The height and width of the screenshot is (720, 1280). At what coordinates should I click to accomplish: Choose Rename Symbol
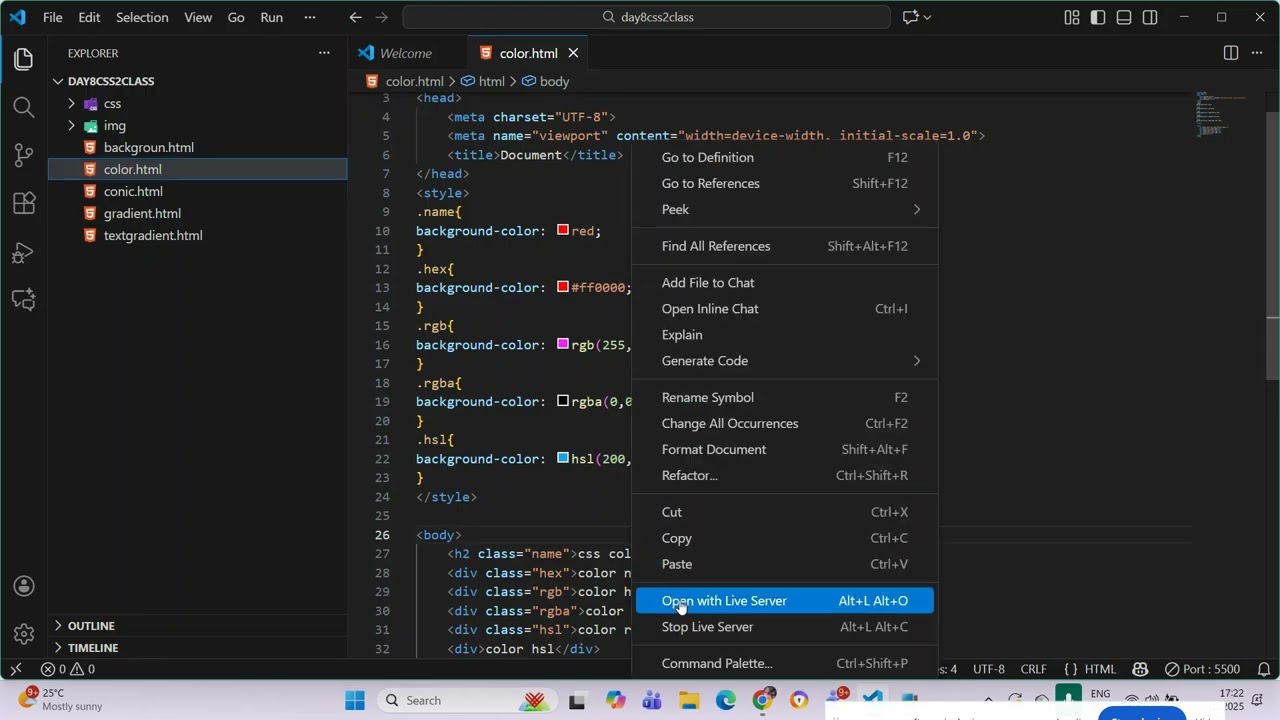[785, 397]
